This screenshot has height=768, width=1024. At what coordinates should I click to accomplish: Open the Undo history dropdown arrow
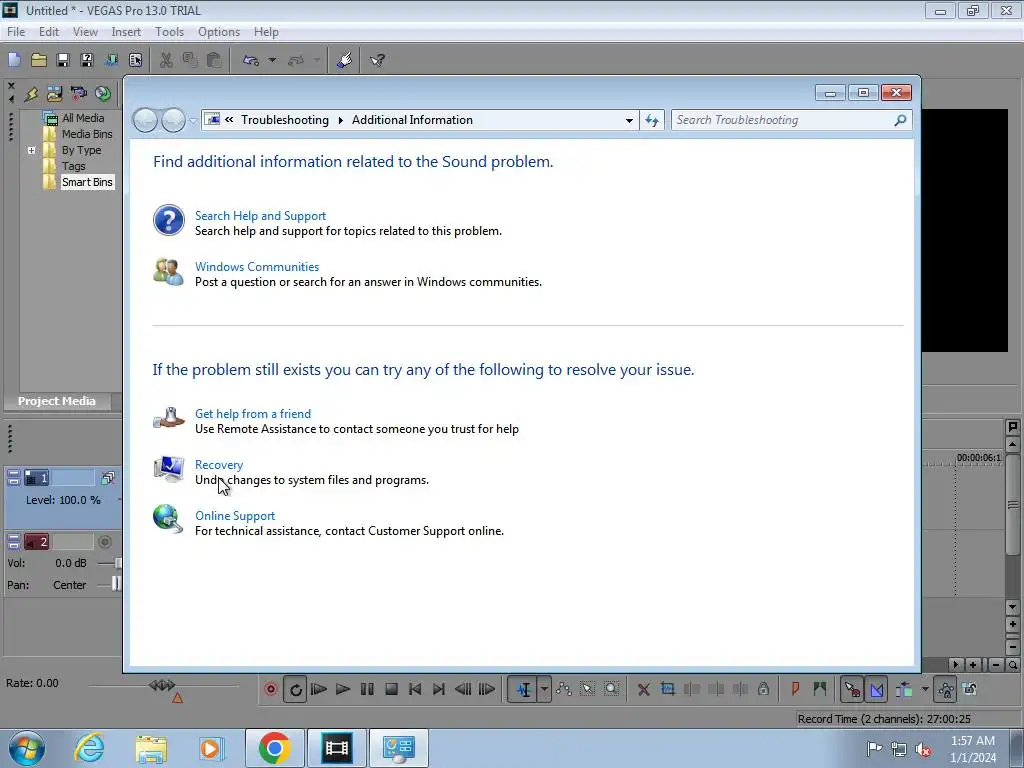click(272, 60)
